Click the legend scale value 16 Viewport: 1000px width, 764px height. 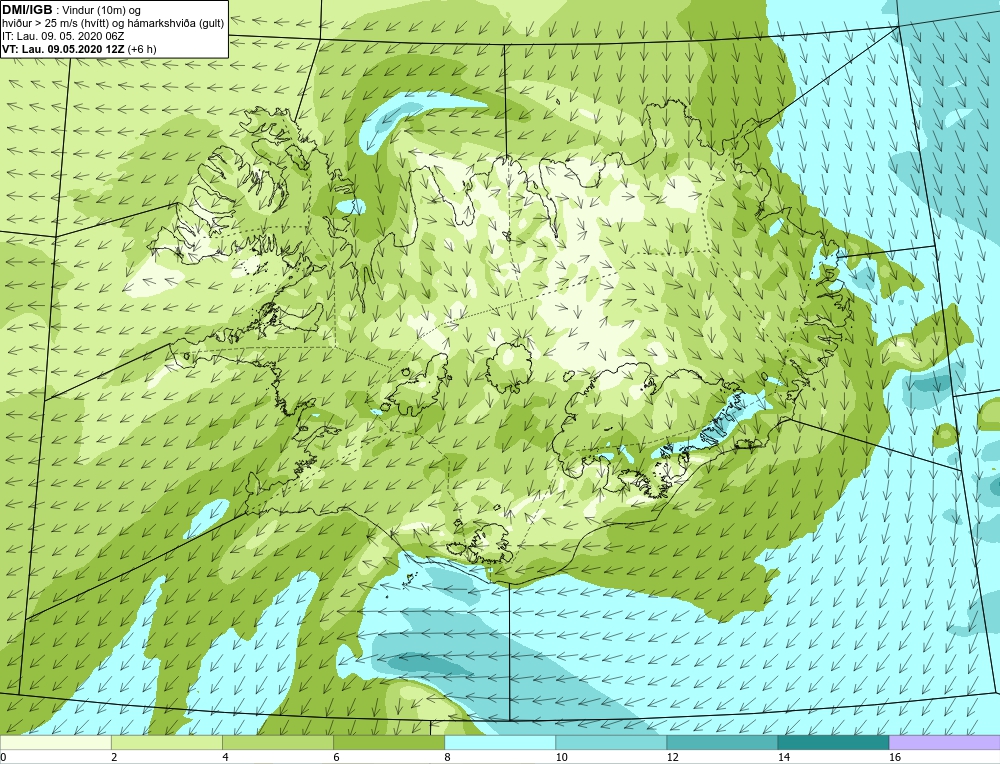[895, 757]
